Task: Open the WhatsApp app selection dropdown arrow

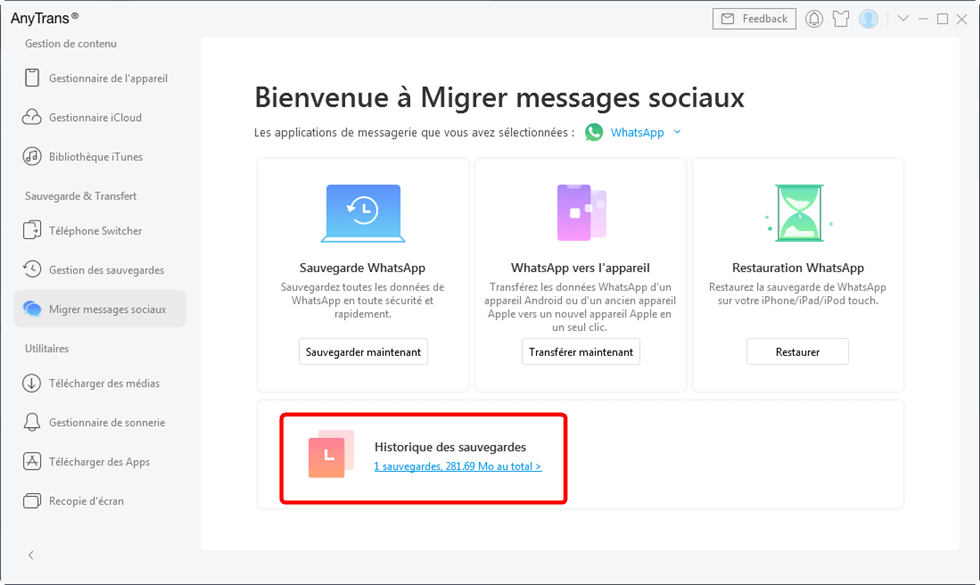Action: pos(677,132)
